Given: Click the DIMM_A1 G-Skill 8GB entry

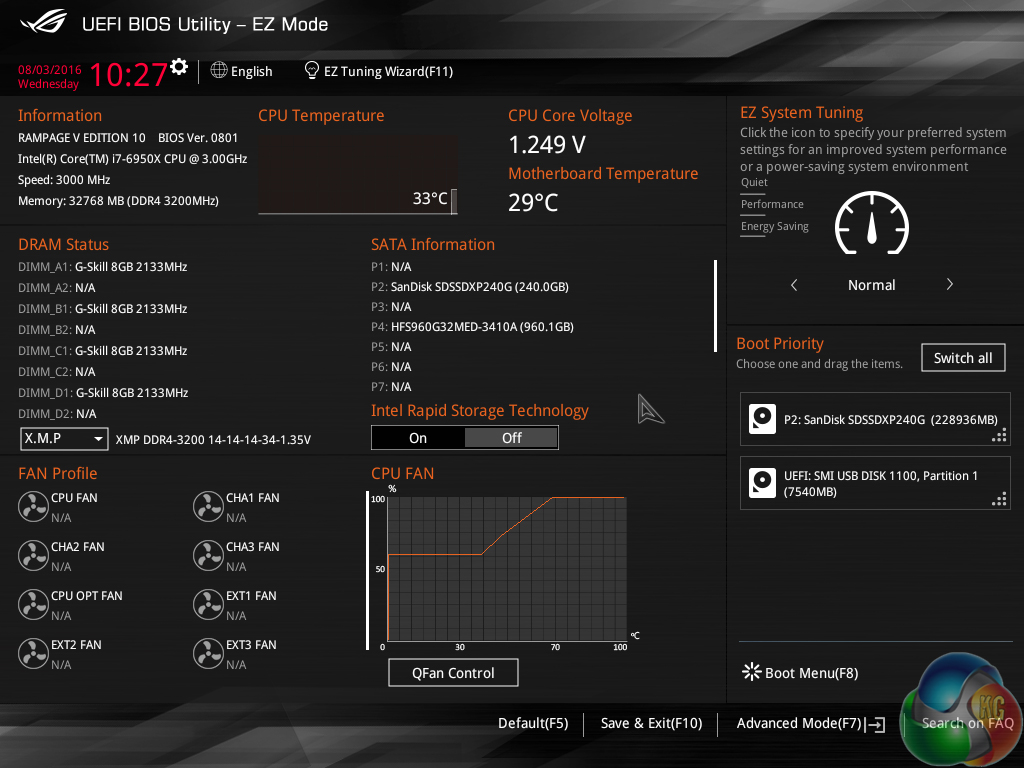Looking at the screenshot, I should tap(103, 267).
